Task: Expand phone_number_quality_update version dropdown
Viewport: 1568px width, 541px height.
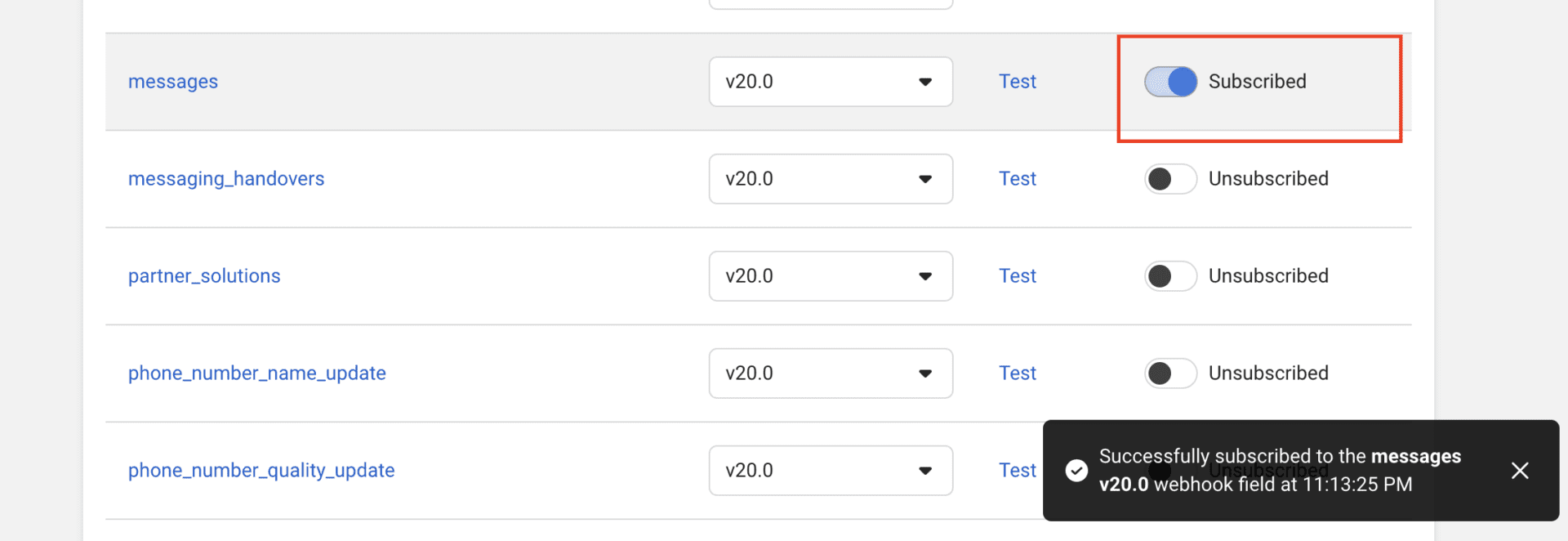Action: [831, 471]
